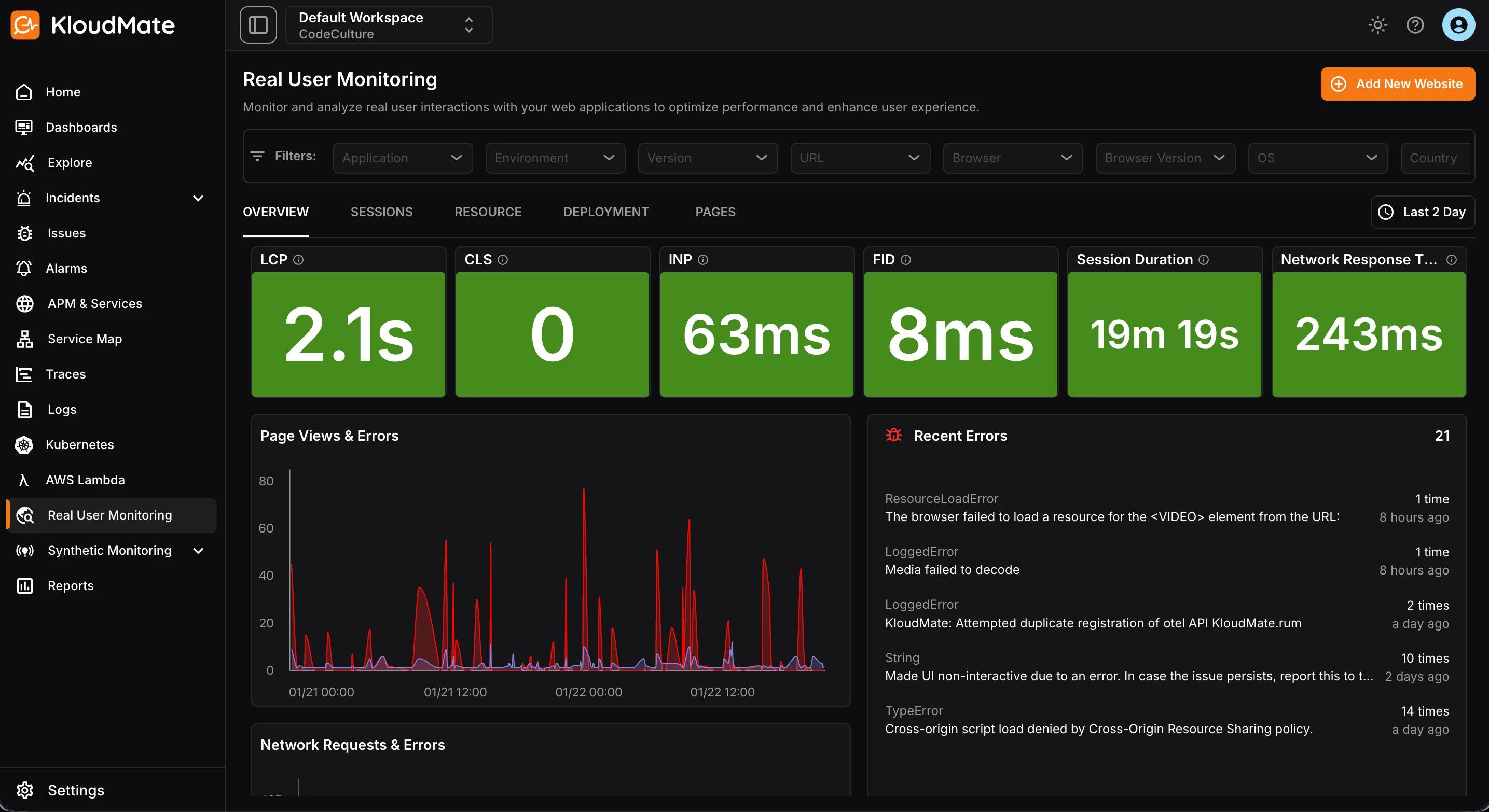Click the AWS Lambda icon
This screenshot has height=812, width=1489.
[24, 480]
